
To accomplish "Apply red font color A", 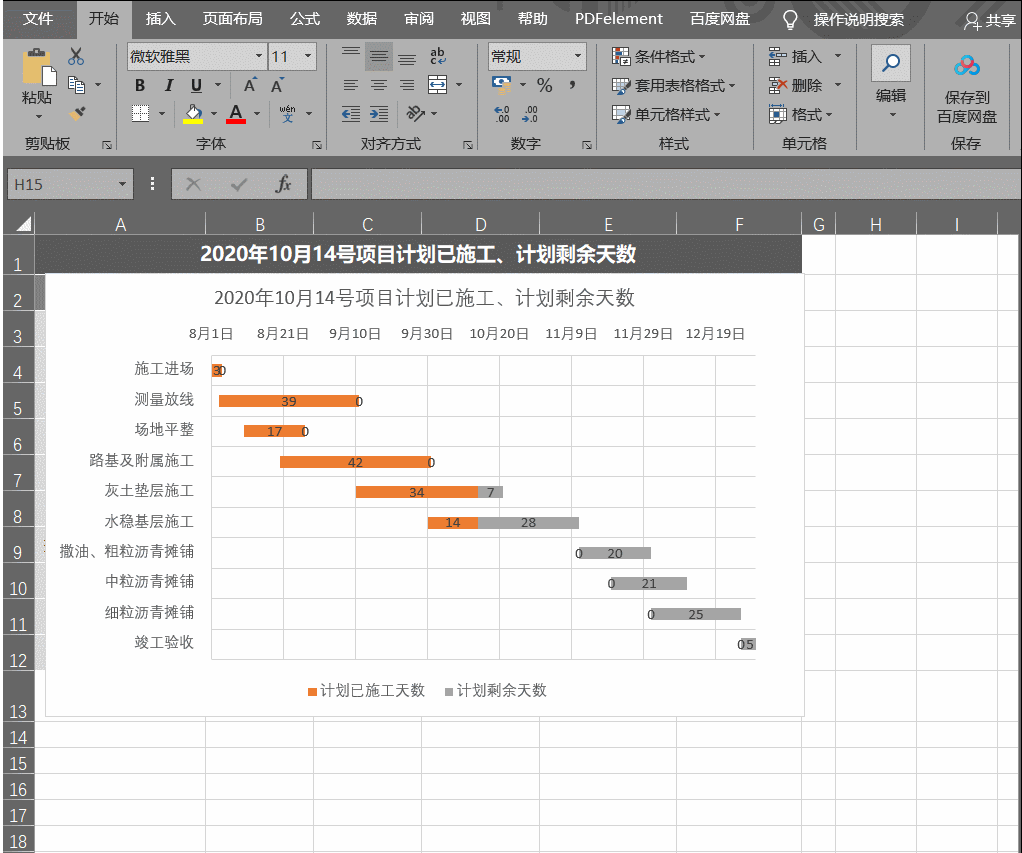I will coord(236,114).
